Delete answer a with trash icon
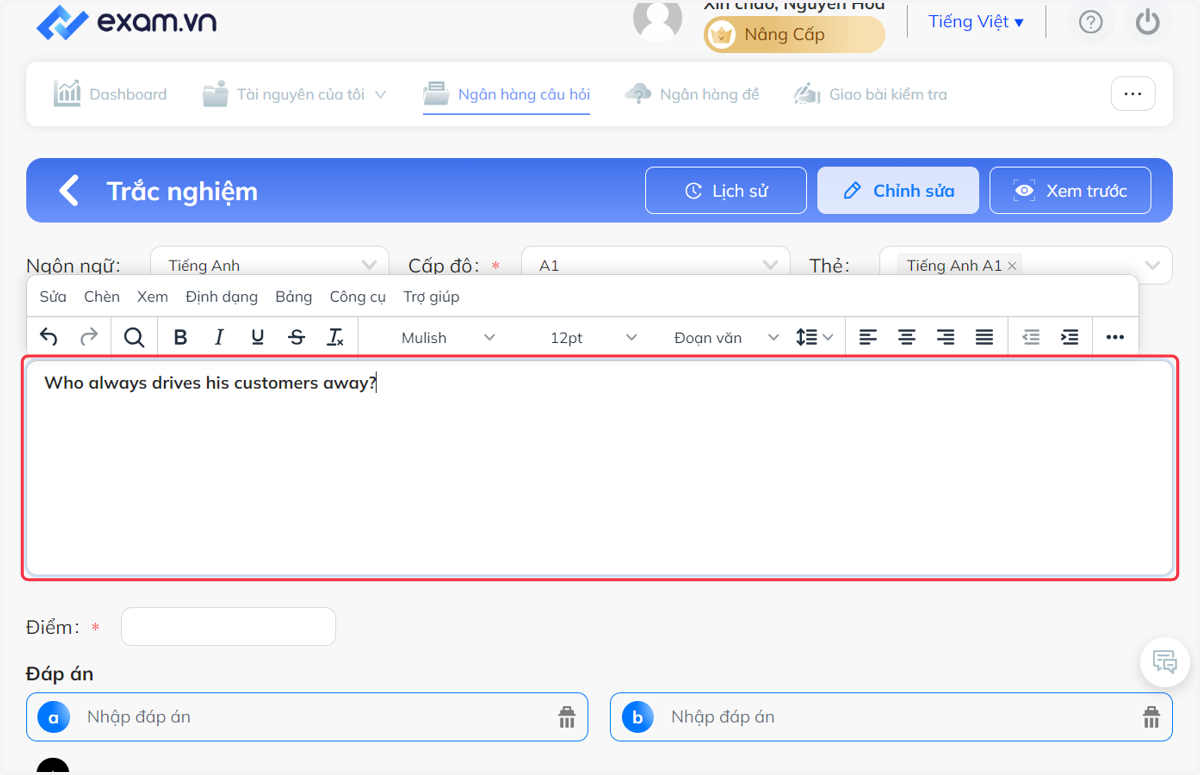 (567, 717)
